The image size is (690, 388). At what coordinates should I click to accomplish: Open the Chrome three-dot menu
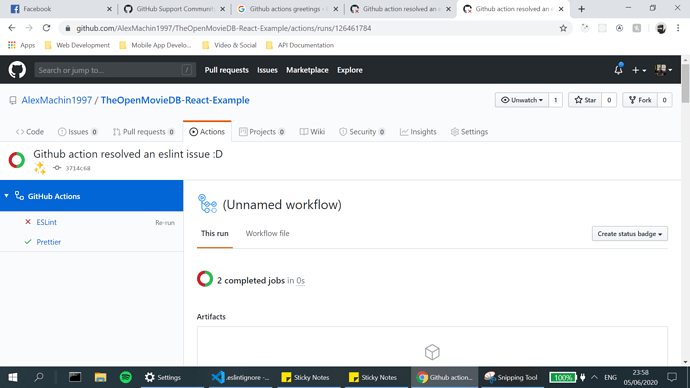point(678,28)
